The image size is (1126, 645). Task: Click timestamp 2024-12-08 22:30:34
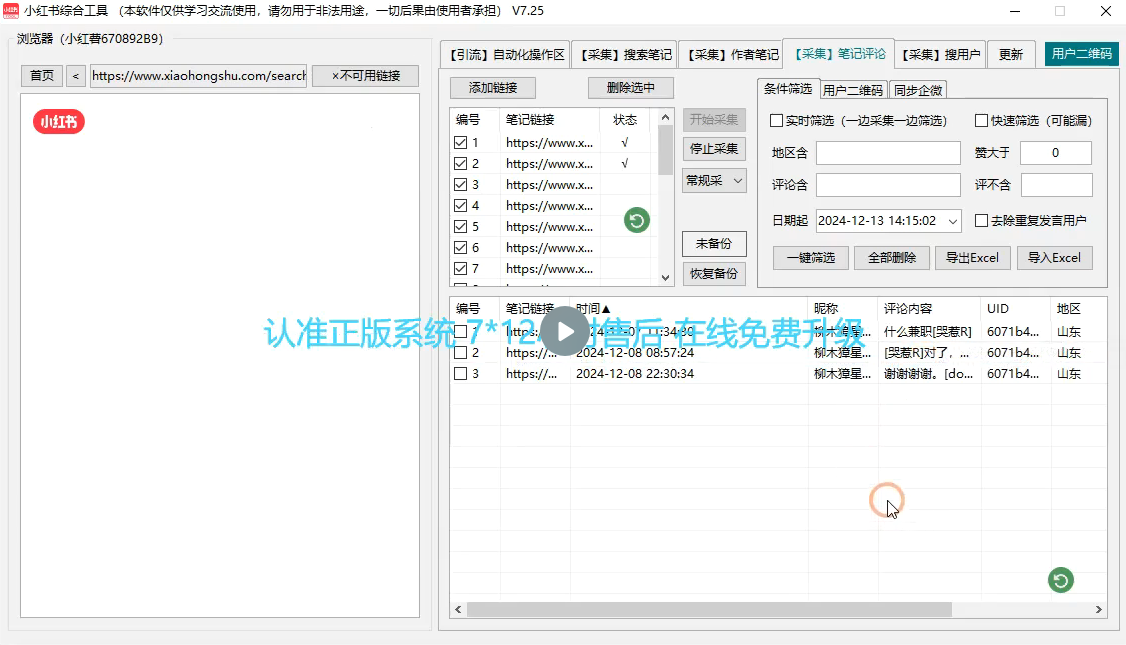tap(635, 373)
